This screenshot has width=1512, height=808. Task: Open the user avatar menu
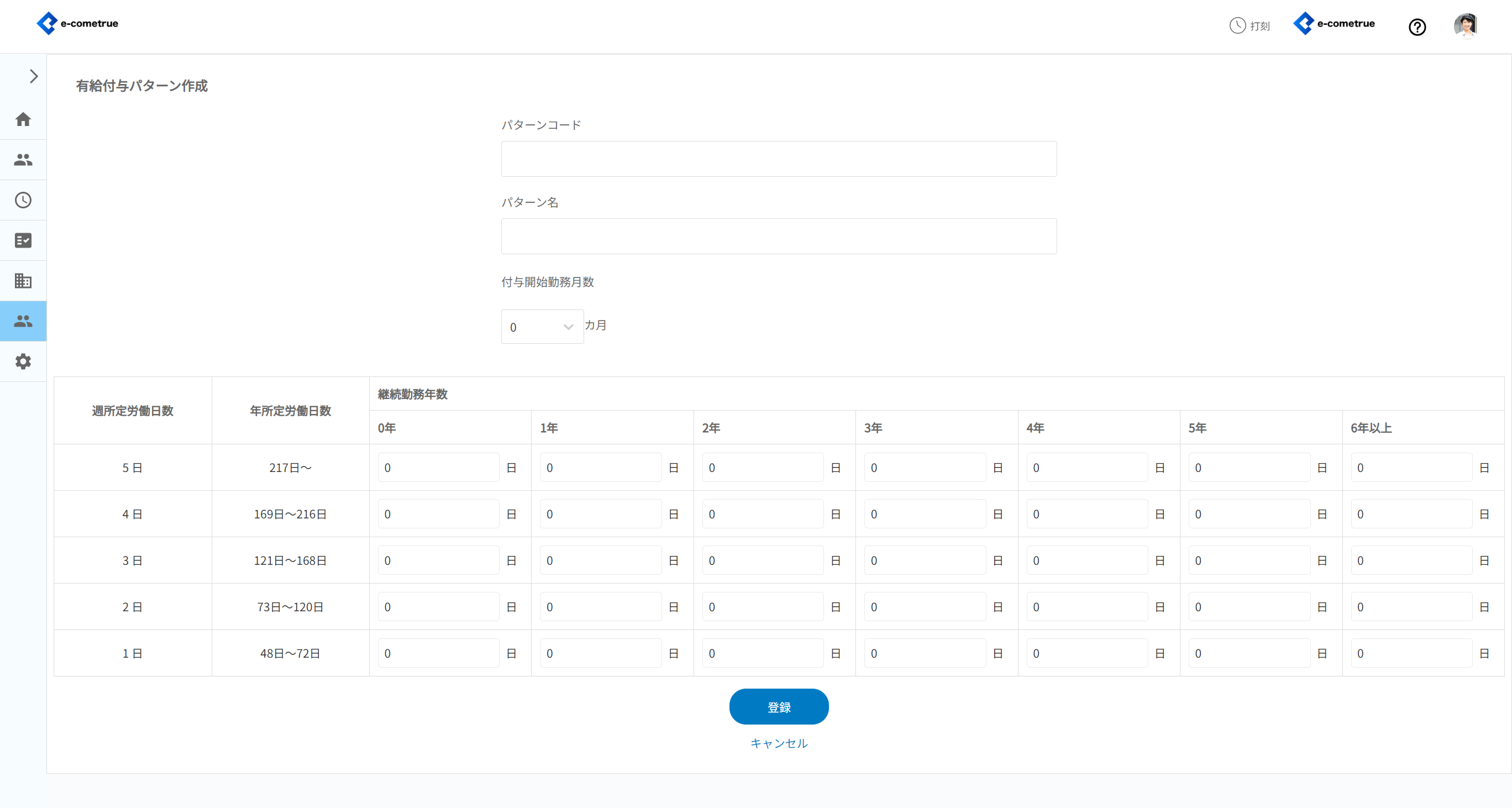(1465, 26)
